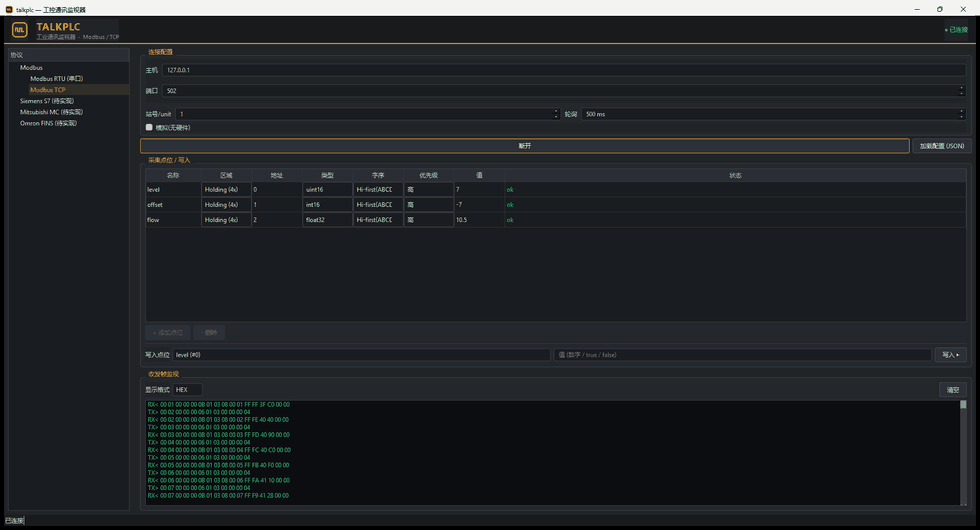Image resolution: width=980 pixels, height=530 pixels.
Task: Click address cell 0 in level row
Action: 277,189
